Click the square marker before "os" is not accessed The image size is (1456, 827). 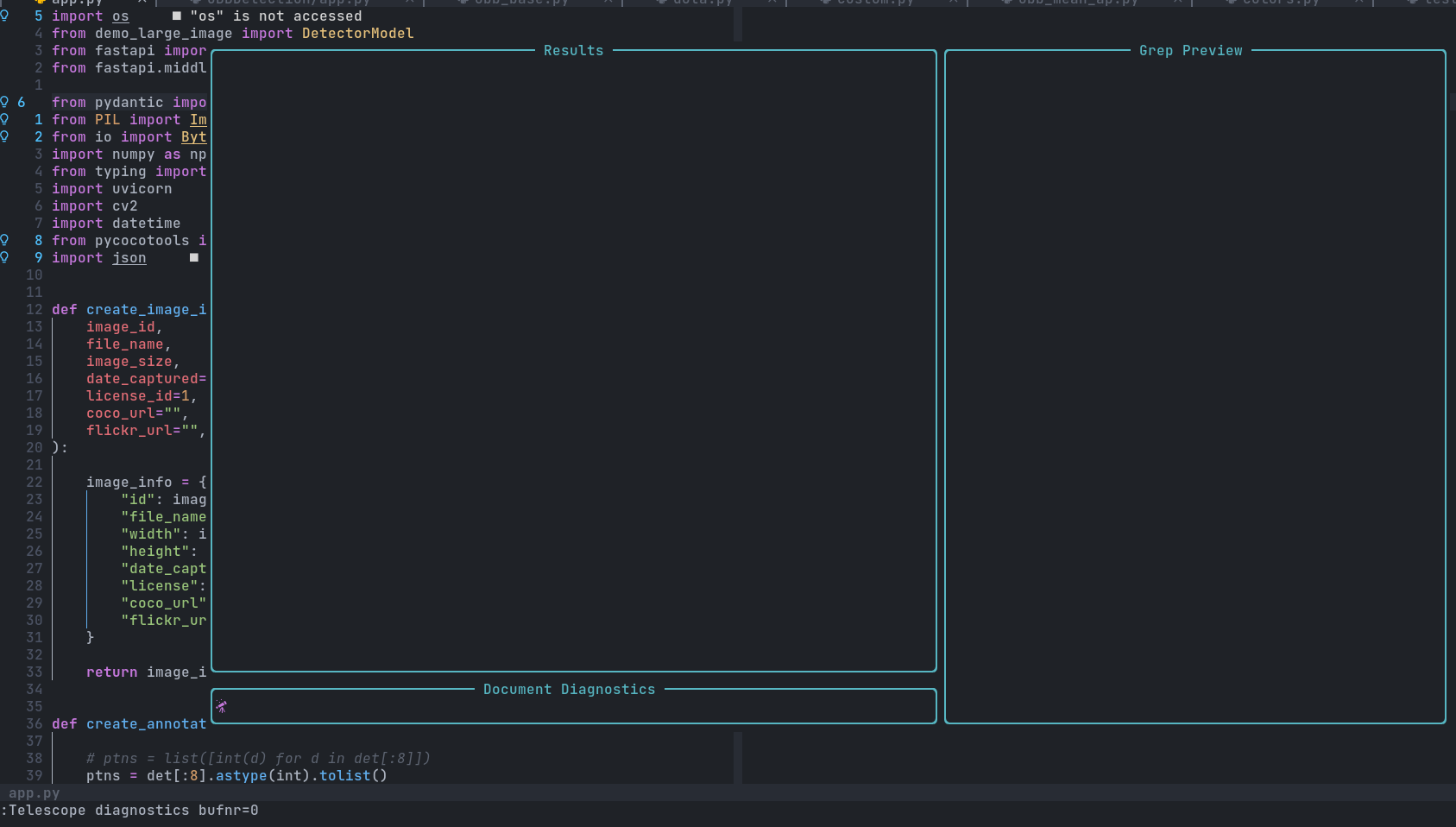[x=177, y=16]
